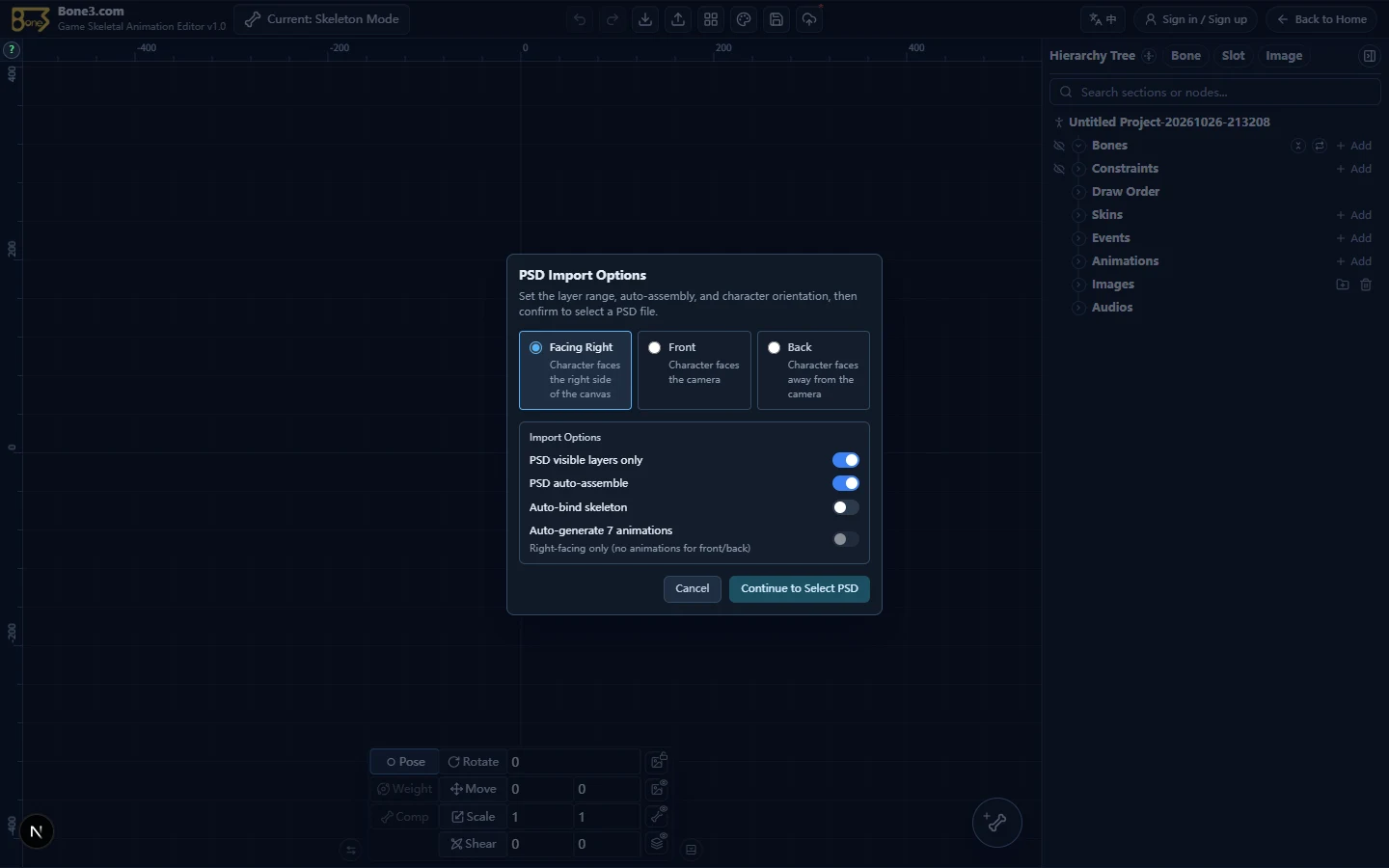The image size is (1389, 868).
Task: Toggle Constraints visibility eye icon
Action: tap(1059, 169)
